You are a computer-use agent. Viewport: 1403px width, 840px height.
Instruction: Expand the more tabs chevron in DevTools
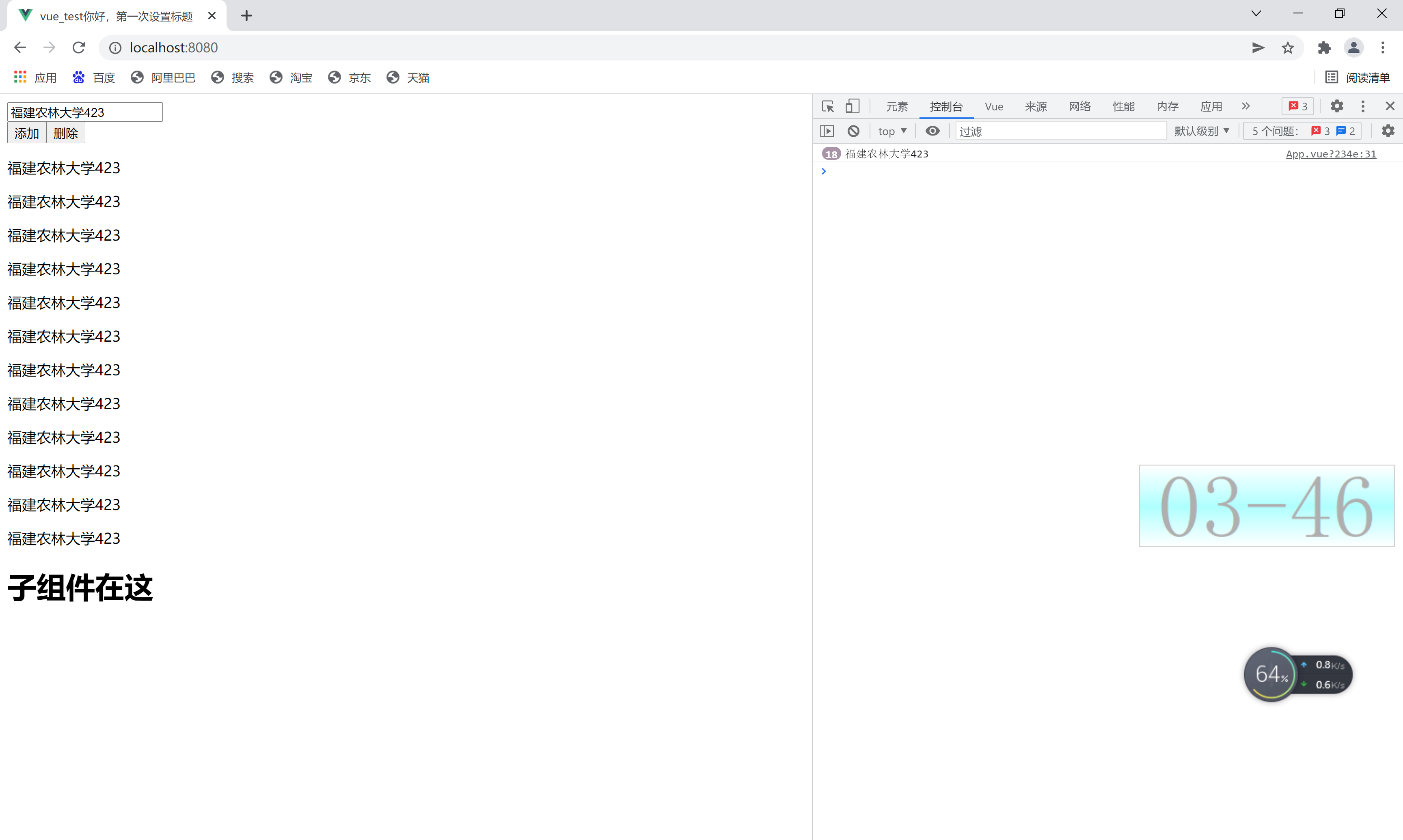coord(1246,106)
